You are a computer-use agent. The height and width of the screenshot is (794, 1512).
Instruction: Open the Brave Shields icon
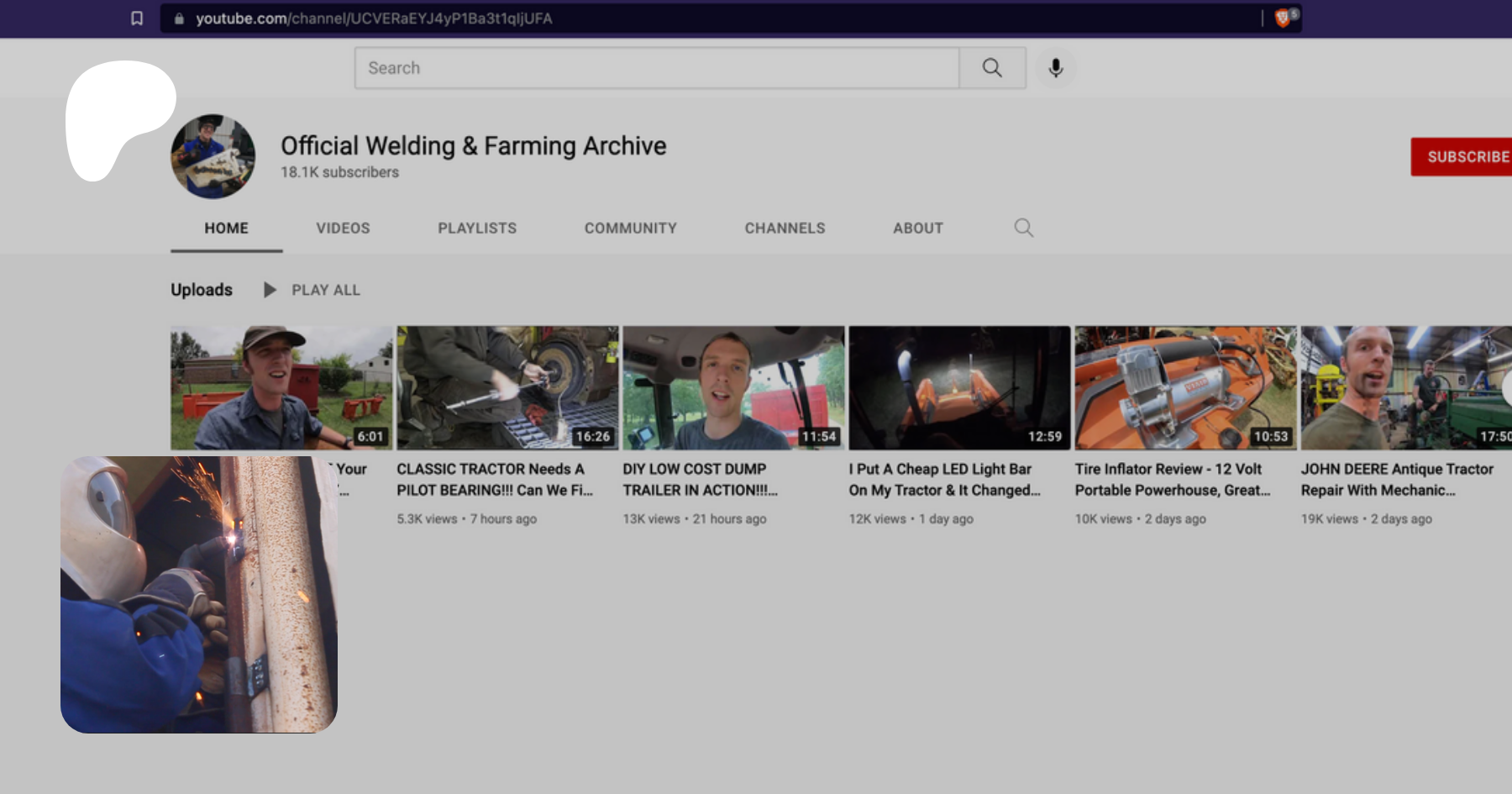(x=1283, y=18)
